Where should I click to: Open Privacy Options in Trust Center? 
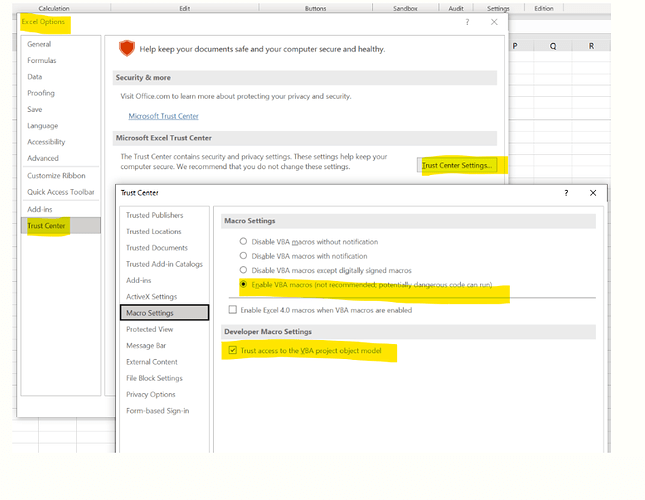151,394
